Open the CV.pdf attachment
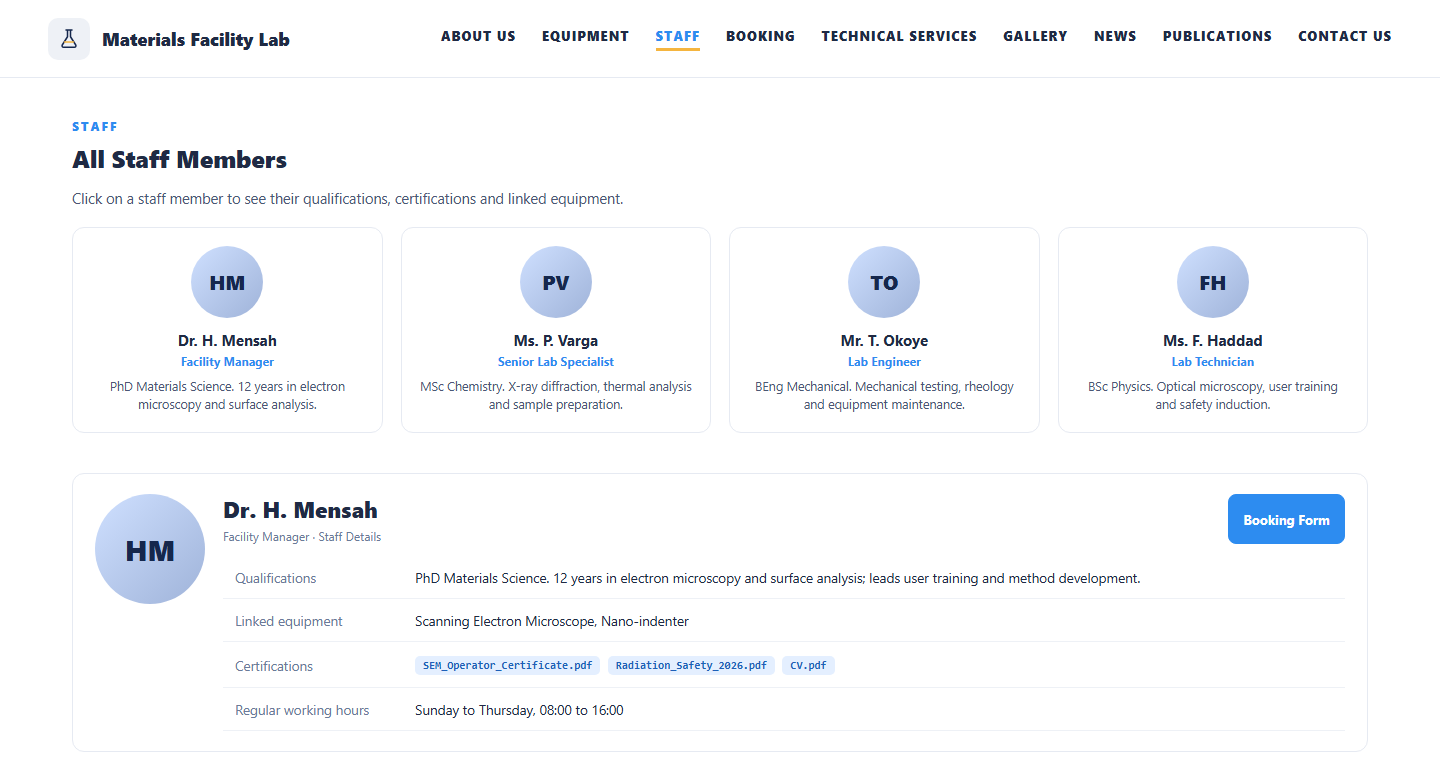This screenshot has width=1440, height=760. pos(808,665)
